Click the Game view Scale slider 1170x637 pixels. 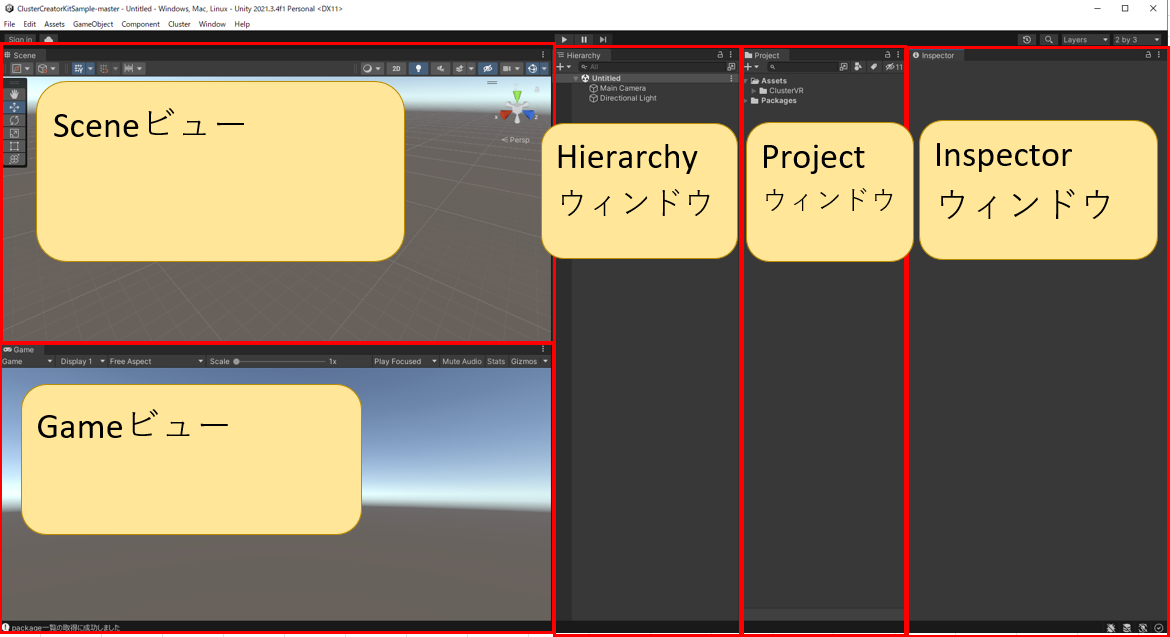(281, 361)
